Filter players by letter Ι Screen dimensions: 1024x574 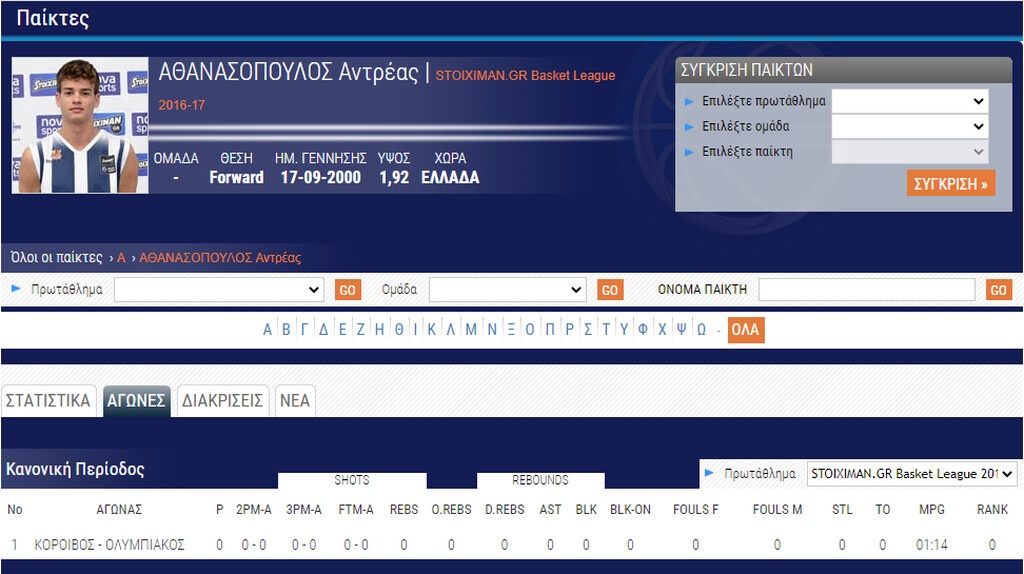(415, 330)
